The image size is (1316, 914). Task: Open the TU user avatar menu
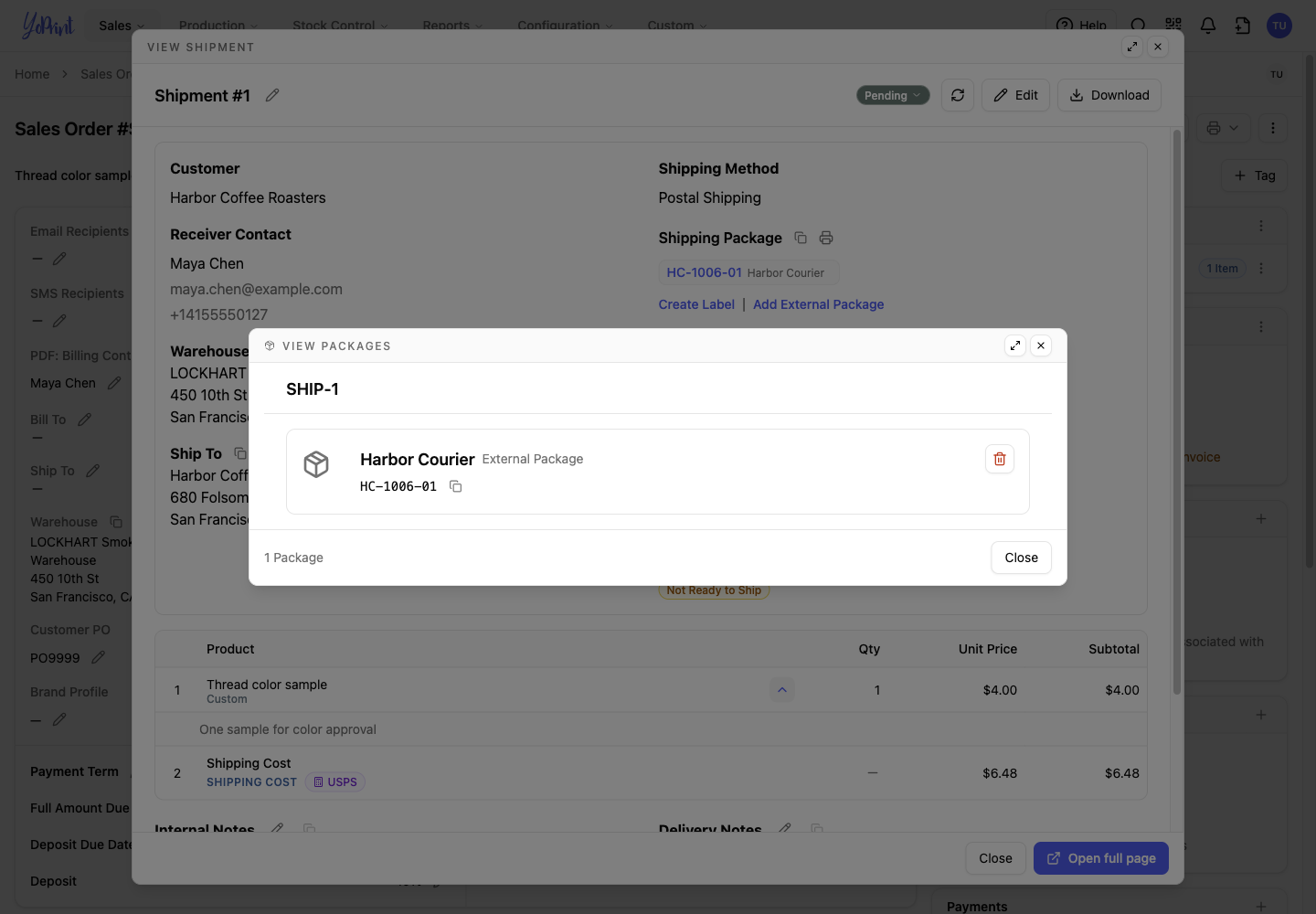click(1279, 26)
